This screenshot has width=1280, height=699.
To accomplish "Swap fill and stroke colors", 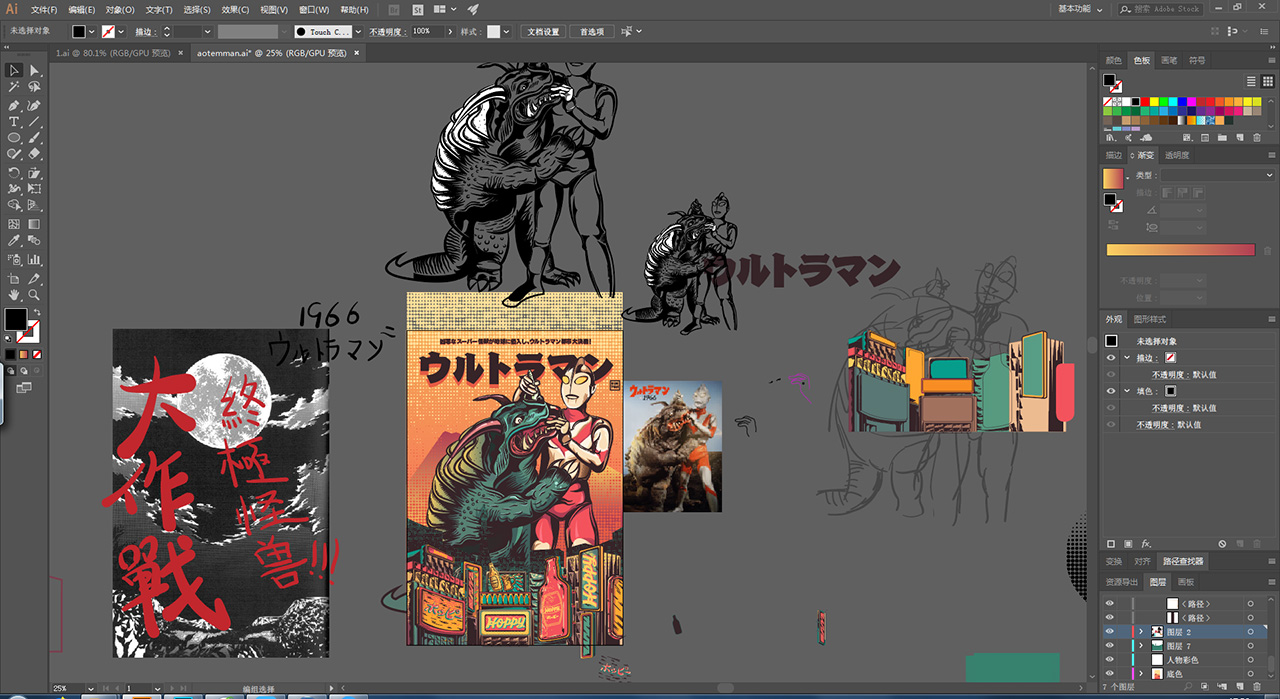I will (x=38, y=312).
